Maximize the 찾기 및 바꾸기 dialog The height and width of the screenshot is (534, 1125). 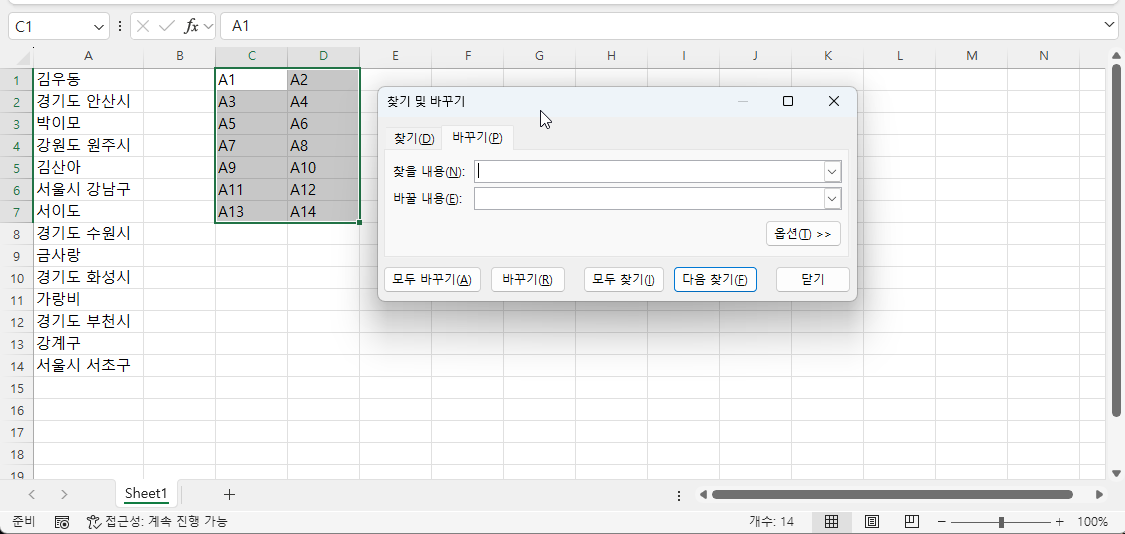pos(788,101)
